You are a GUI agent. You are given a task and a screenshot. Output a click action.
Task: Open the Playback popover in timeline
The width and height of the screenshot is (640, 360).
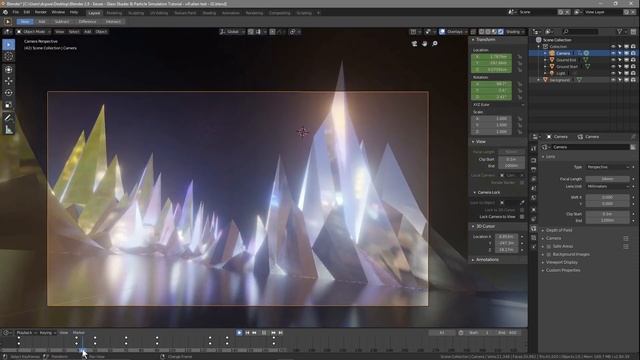point(27,333)
